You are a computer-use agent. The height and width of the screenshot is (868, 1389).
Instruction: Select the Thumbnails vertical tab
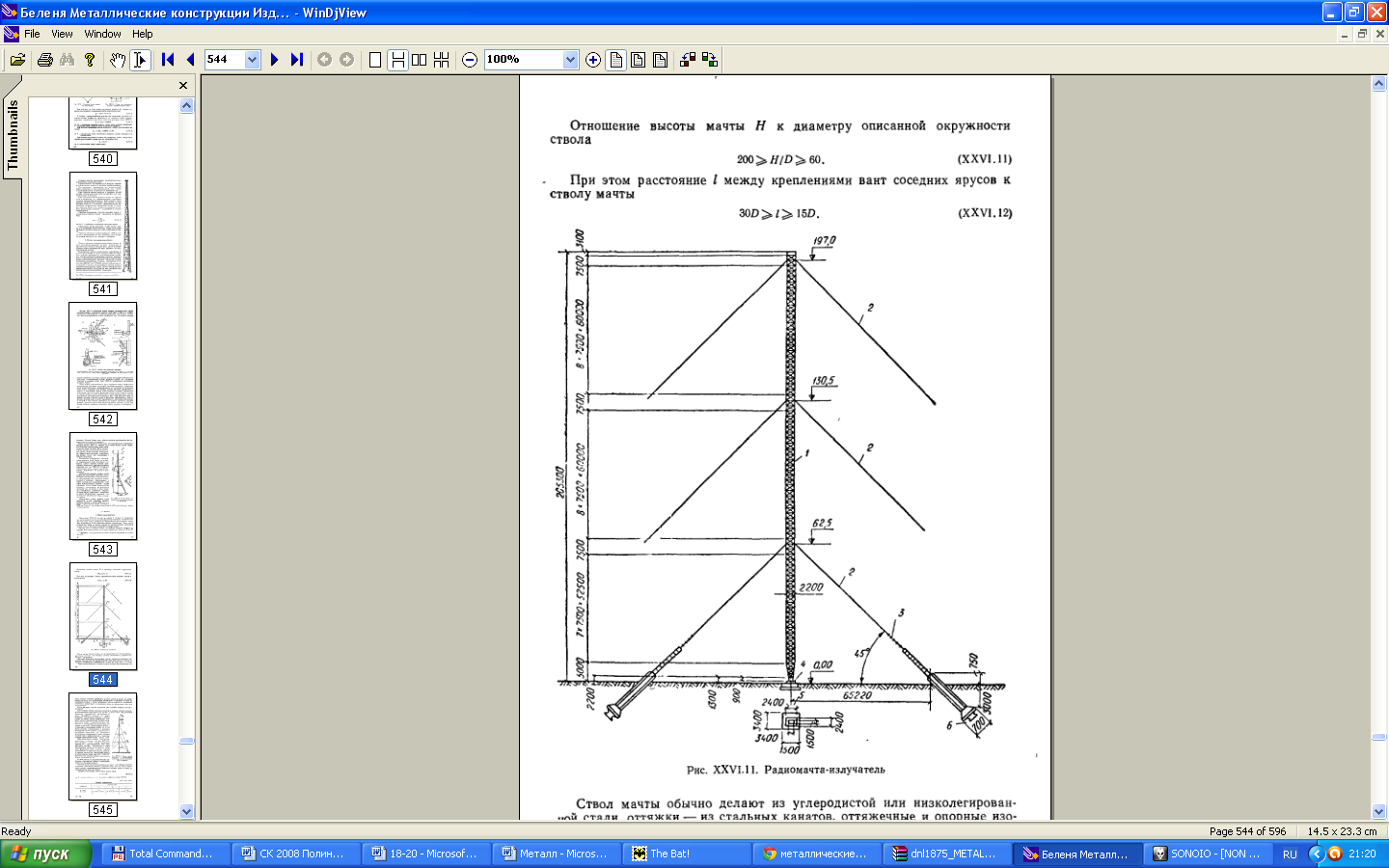pyautogui.click(x=13, y=136)
